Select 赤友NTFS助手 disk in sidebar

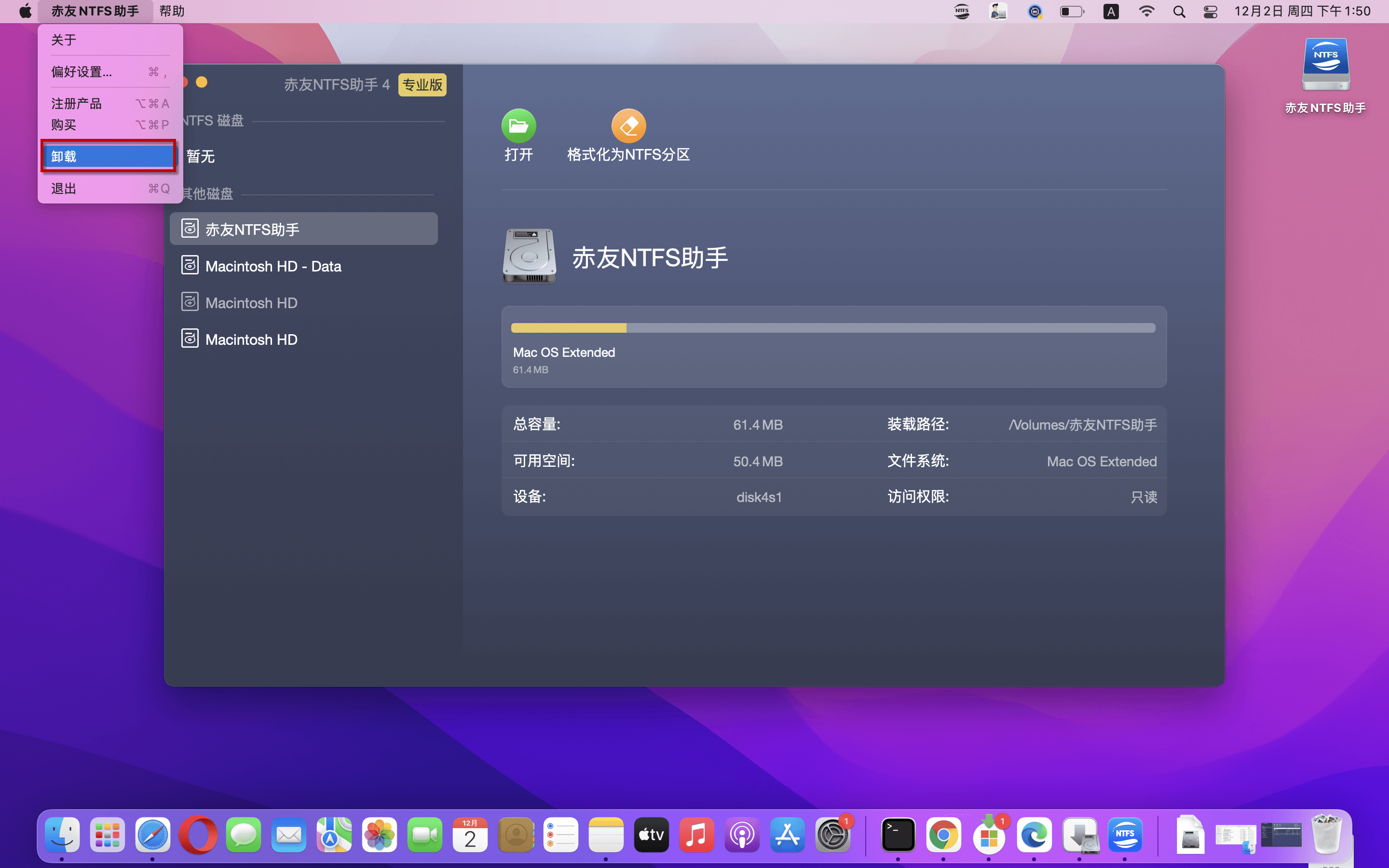coord(304,229)
